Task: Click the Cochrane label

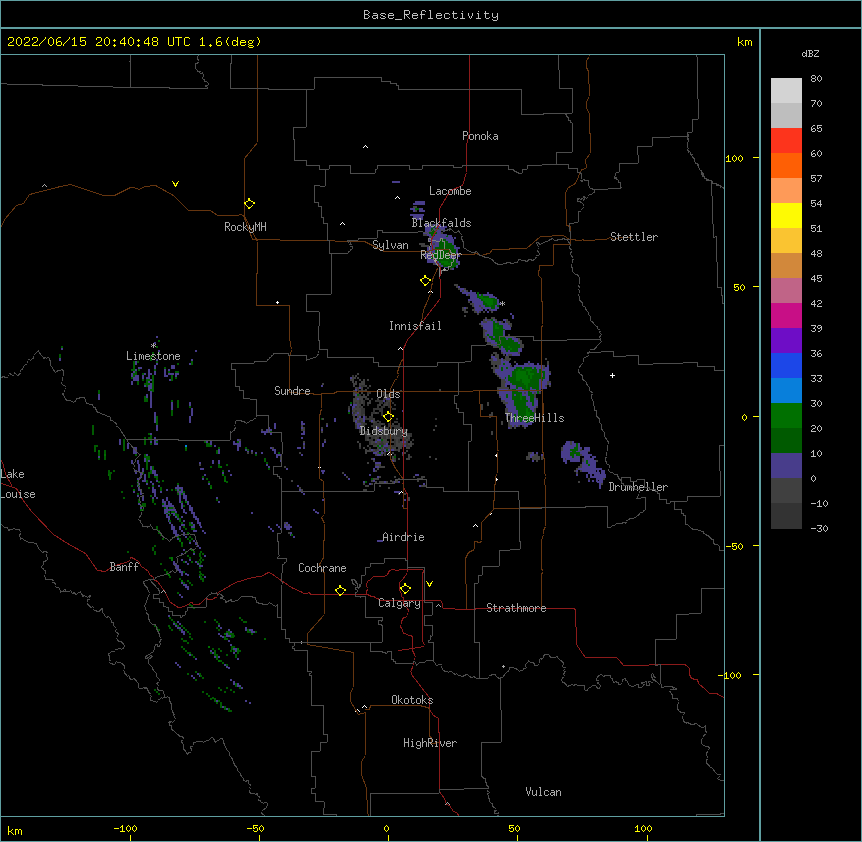Action: pyautogui.click(x=322, y=568)
